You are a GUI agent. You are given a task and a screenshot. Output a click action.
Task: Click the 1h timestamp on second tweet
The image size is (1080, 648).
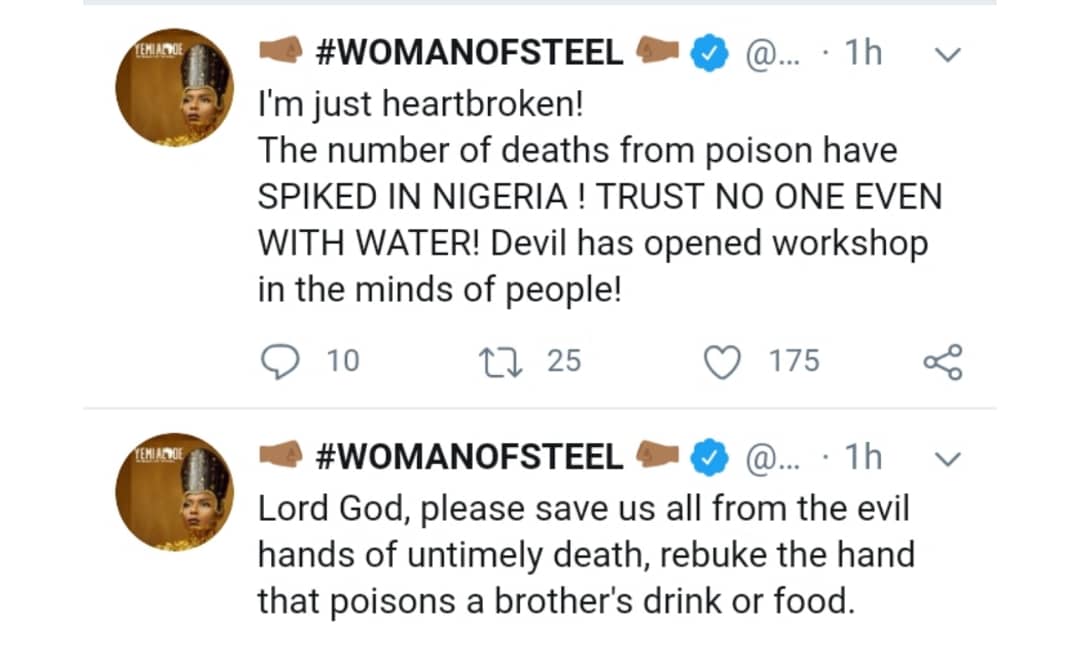tap(863, 458)
